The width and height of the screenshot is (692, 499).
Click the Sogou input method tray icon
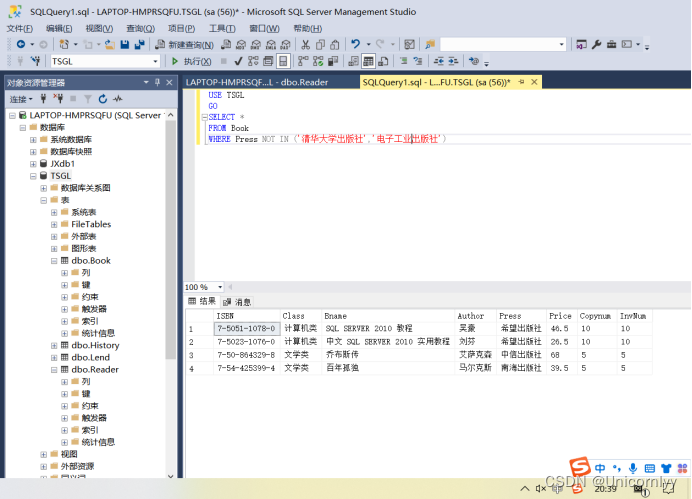pos(577,488)
